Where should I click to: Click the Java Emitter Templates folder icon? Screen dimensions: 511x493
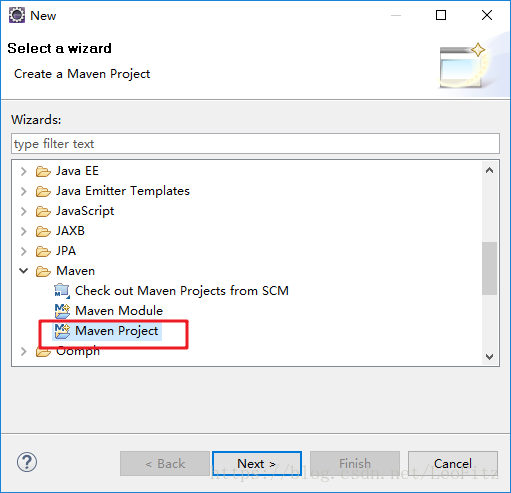pos(43,192)
